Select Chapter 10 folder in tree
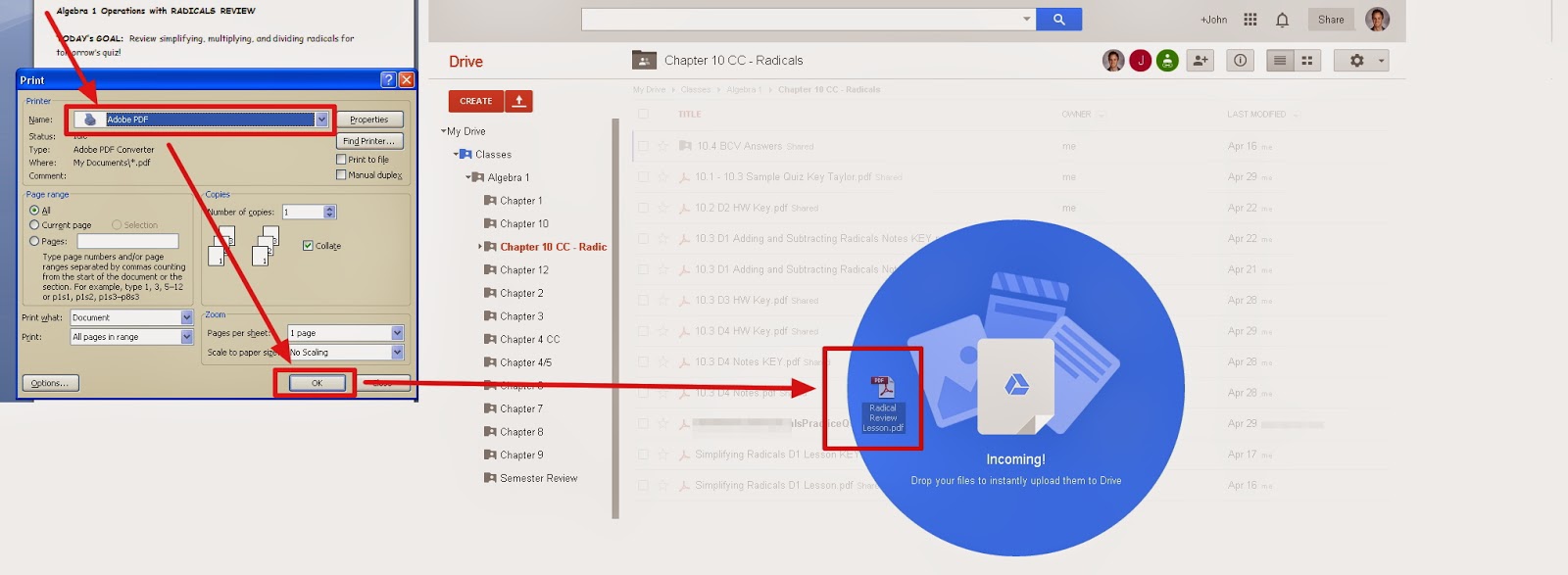The image size is (1568, 575). click(524, 223)
